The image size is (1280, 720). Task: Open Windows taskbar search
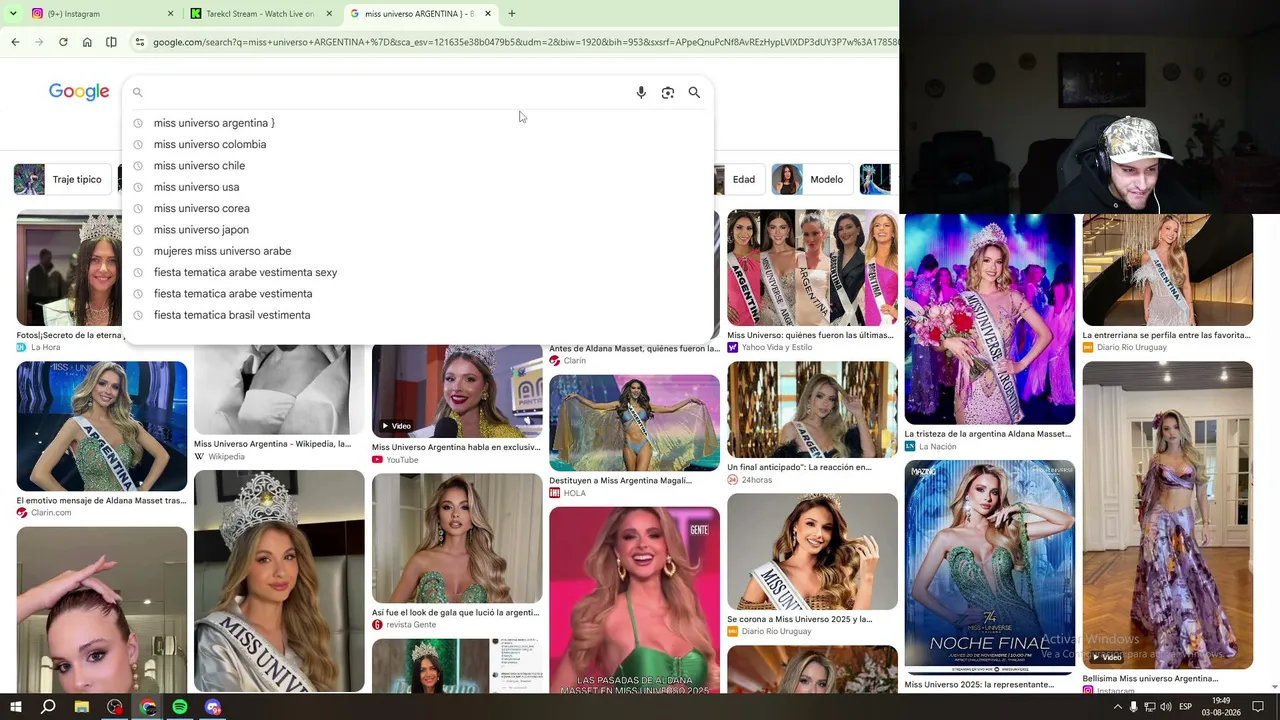(48, 707)
